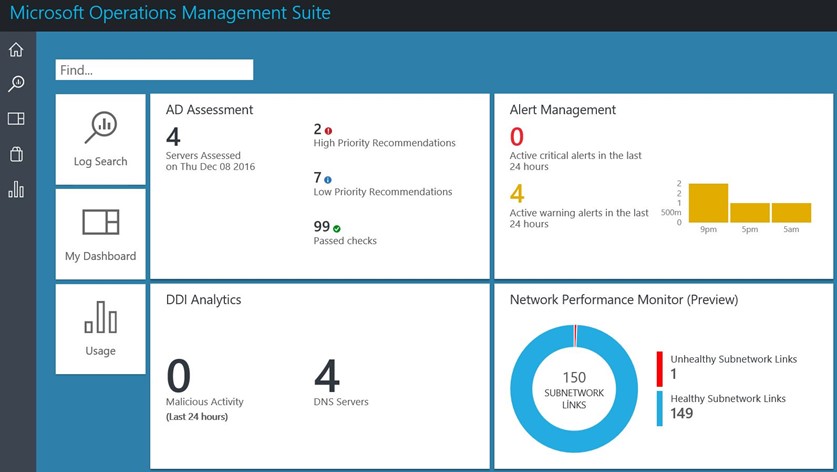
Task: Click '(Last 24 hours)' text
Action: coord(196,417)
